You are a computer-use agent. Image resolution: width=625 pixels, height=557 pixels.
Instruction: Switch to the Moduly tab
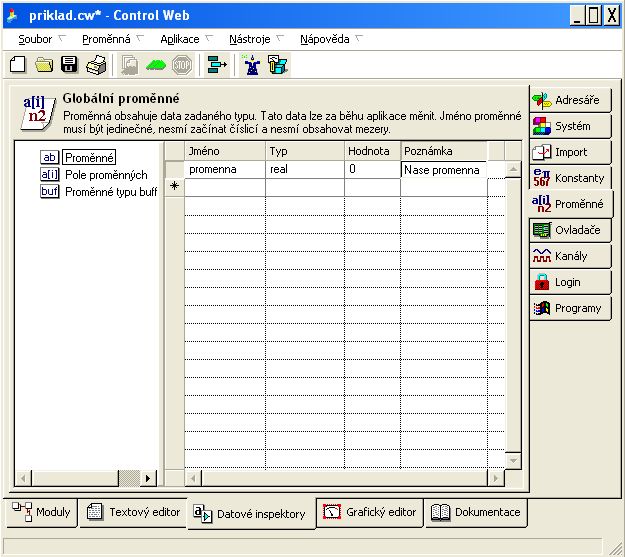[x=41, y=513]
